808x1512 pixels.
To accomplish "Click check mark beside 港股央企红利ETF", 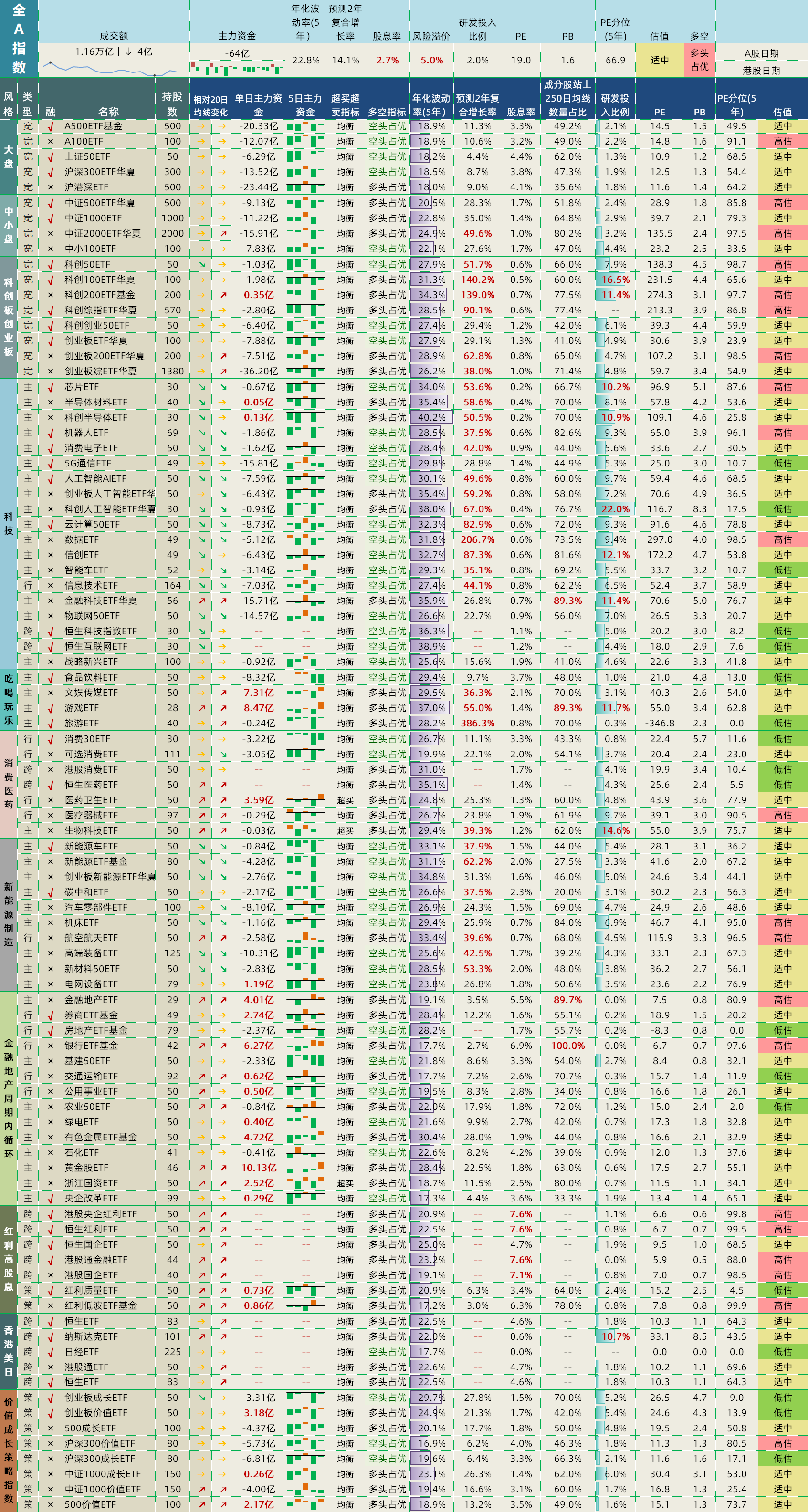I will (x=51, y=1214).
